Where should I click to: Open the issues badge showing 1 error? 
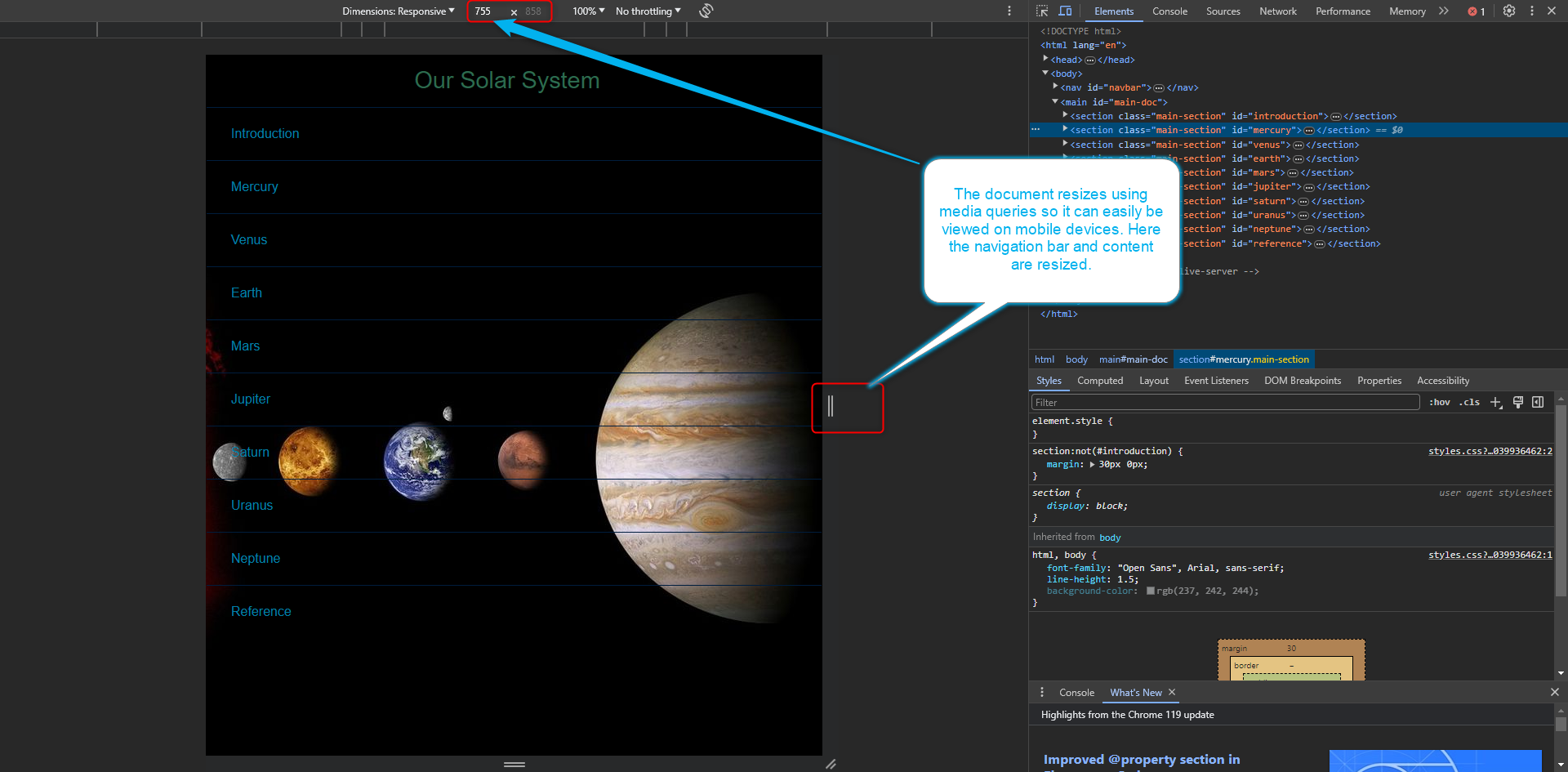(x=1475, y=11)
